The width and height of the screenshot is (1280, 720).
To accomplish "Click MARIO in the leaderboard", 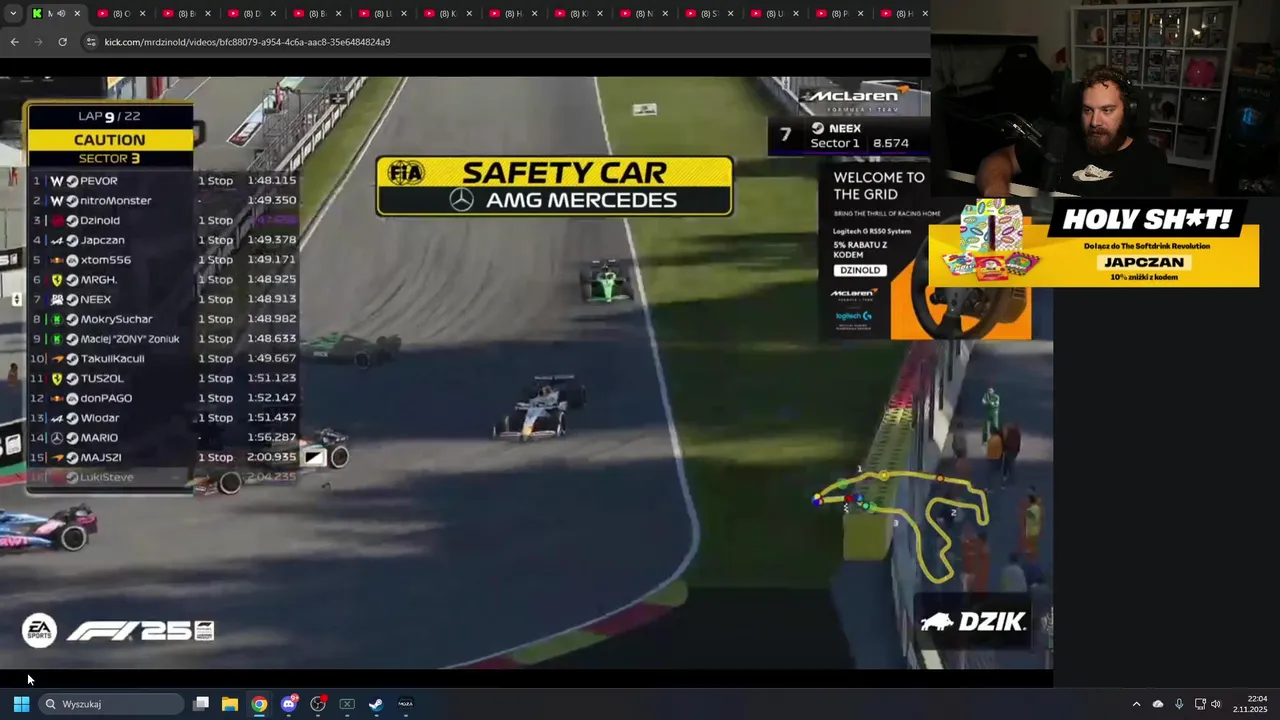I will (x=99, y=438).
